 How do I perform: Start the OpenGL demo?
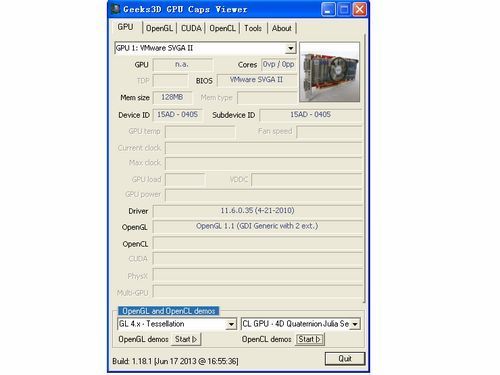pos(186,339)
